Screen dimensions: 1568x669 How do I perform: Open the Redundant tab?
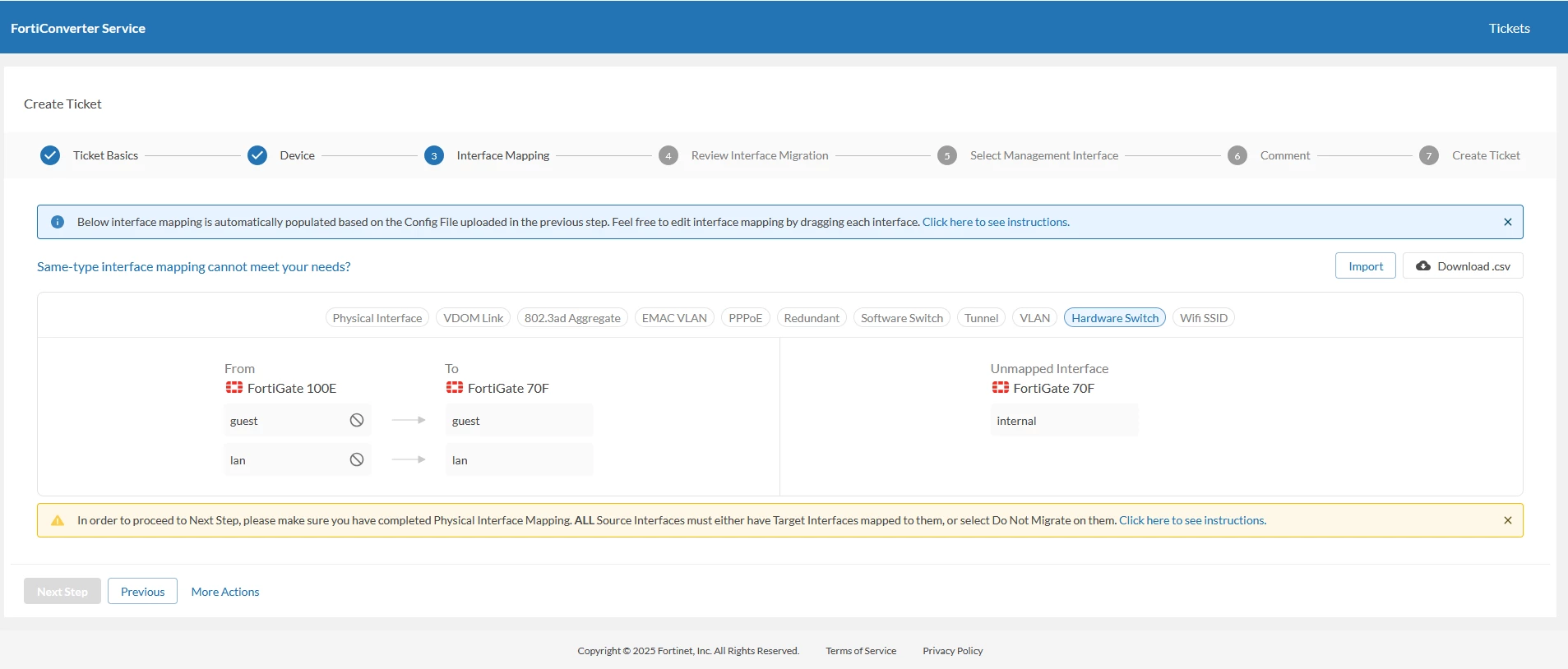pos(812,318)
